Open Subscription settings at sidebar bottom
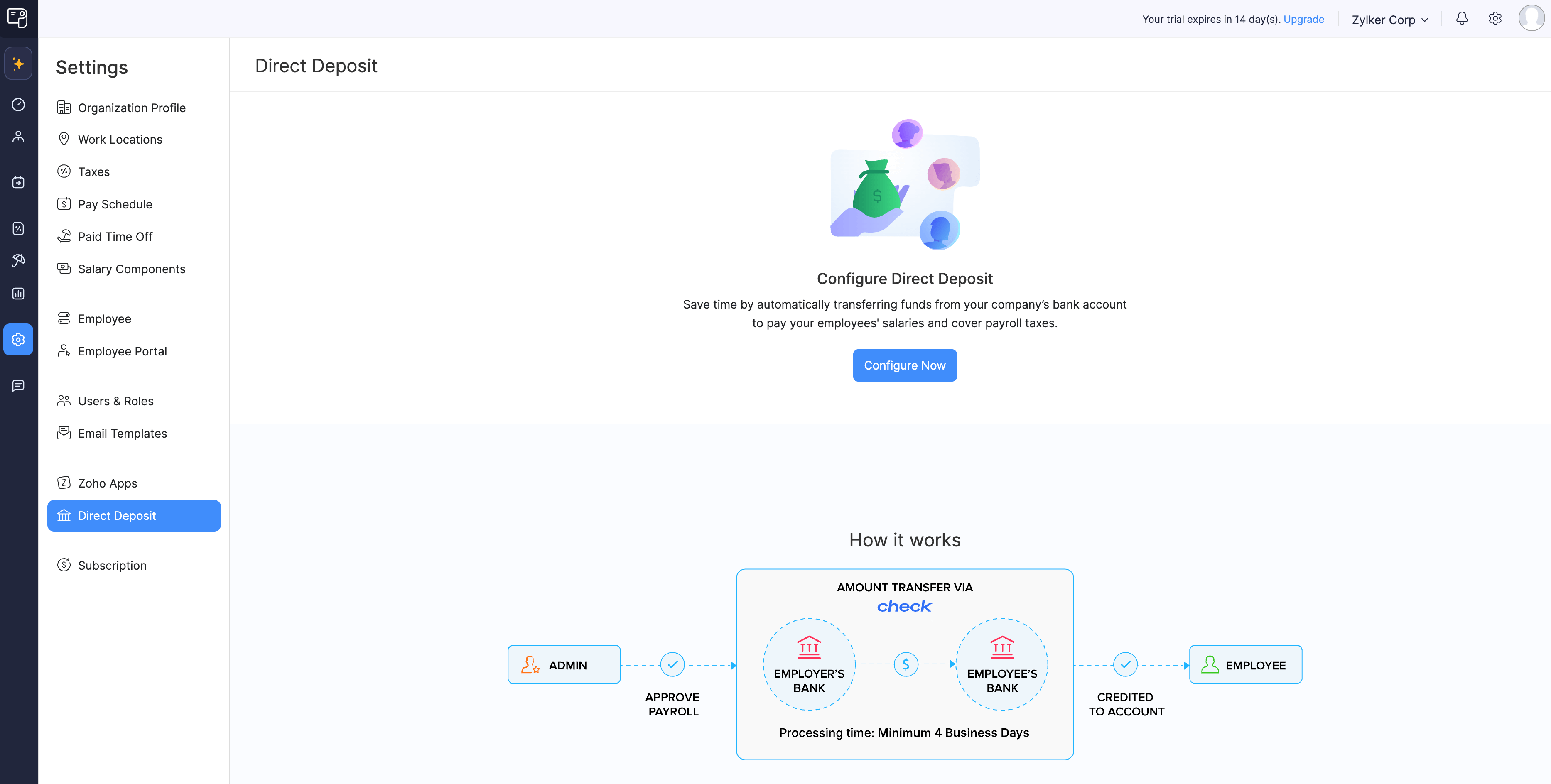 point(112,565)
